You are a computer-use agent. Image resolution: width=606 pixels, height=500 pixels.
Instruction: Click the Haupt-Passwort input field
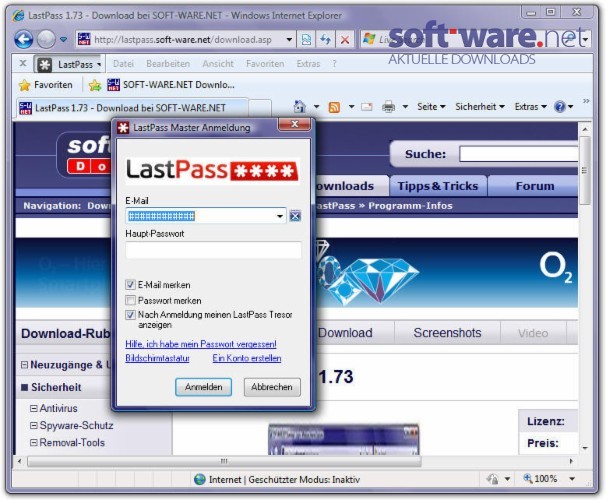tap(213, 250)
